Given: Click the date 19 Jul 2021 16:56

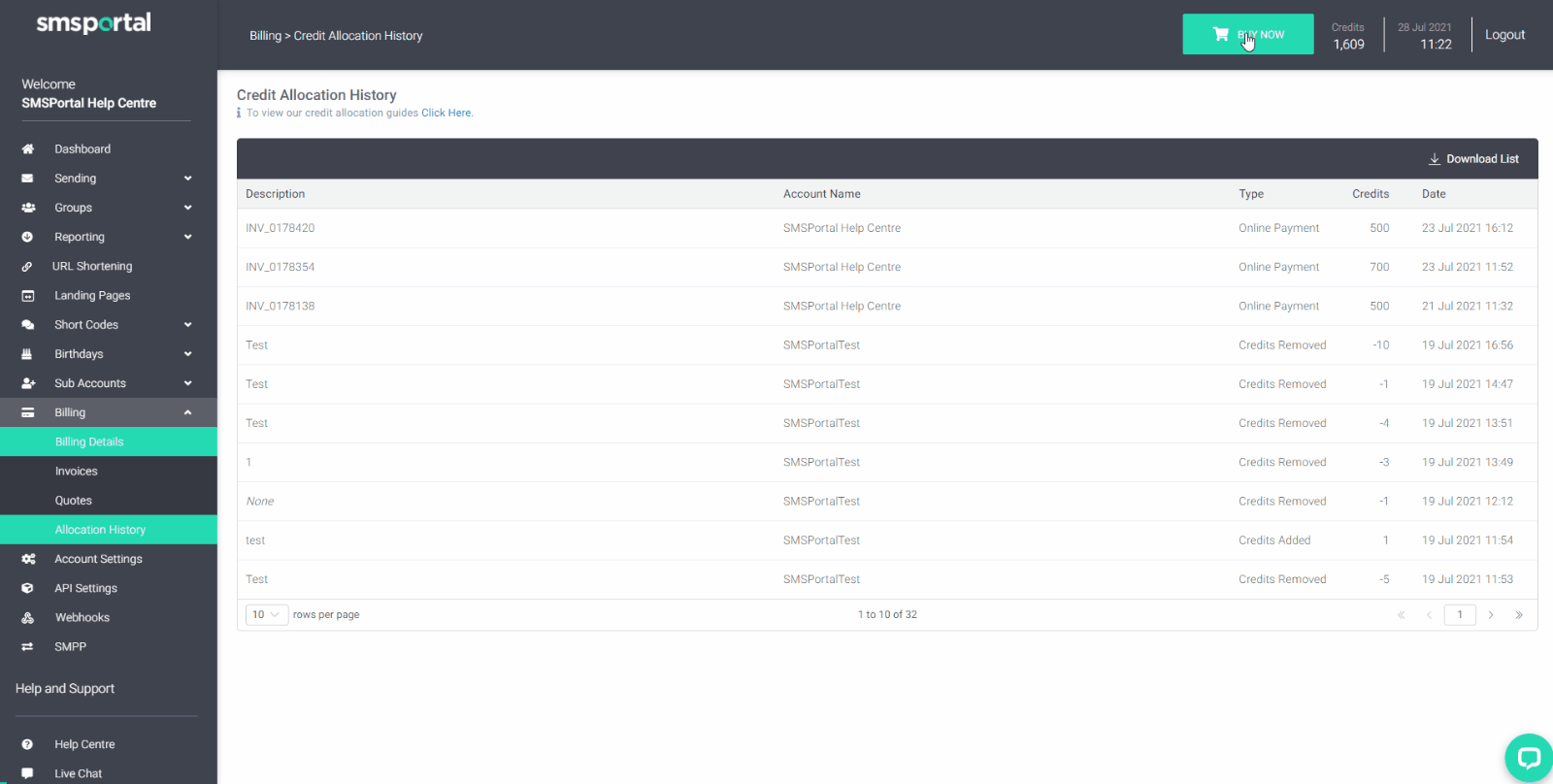Looking at the screenshot, I should 1468,345.
